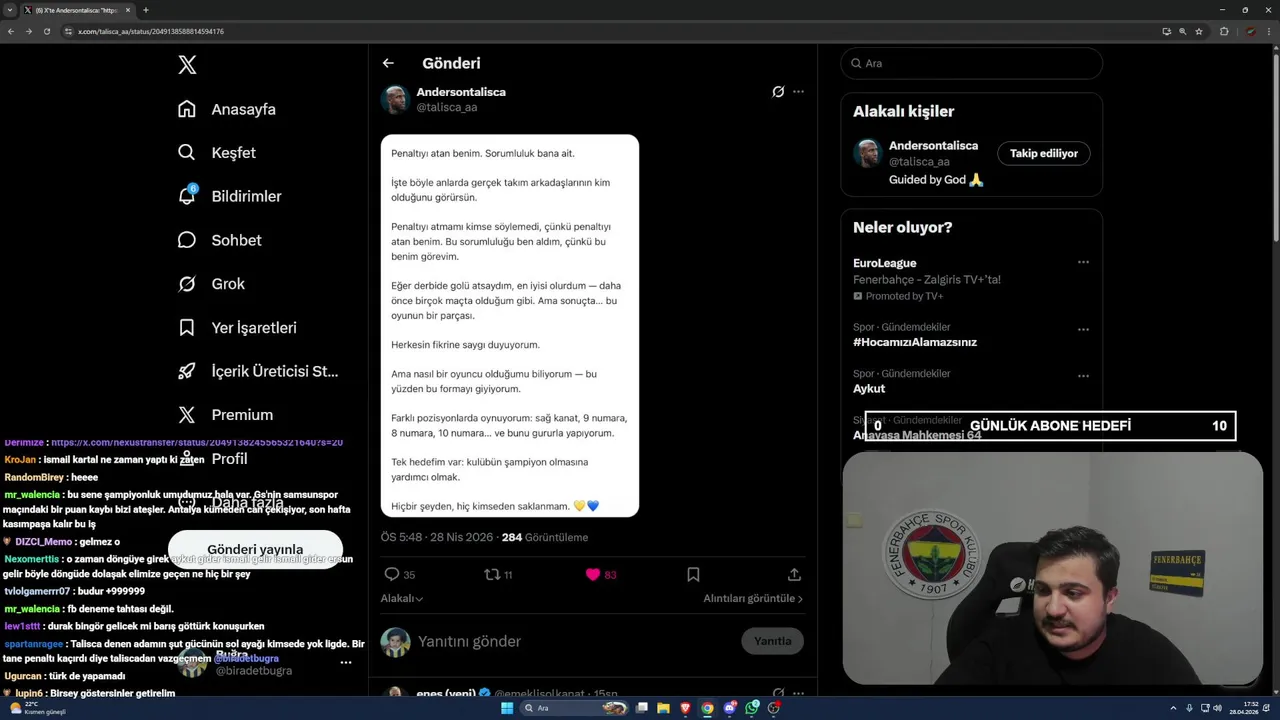The width and height of the screenshot is (1280, 720).
Task: Click the repost icon with 11
Action: tap(498, 574)
